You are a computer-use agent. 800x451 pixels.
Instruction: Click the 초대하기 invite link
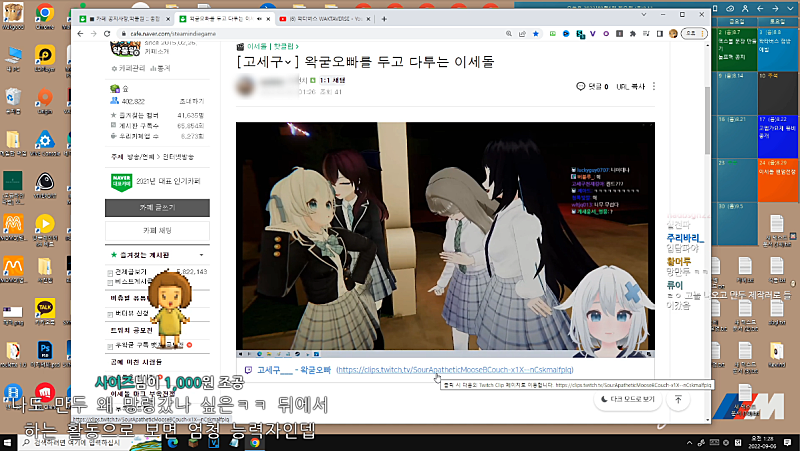[192, 101]
